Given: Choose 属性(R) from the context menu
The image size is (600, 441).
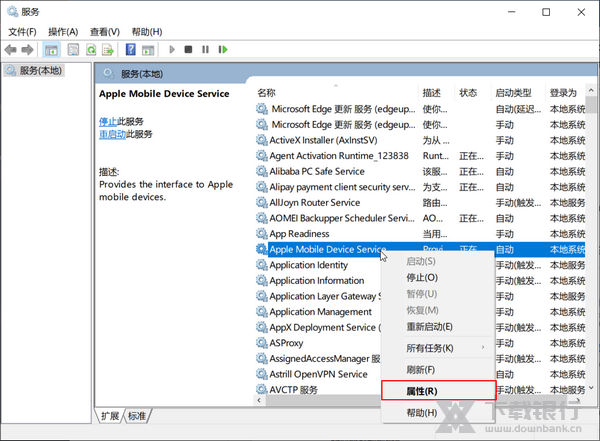Looking at the screenshot, I should 421,391.
